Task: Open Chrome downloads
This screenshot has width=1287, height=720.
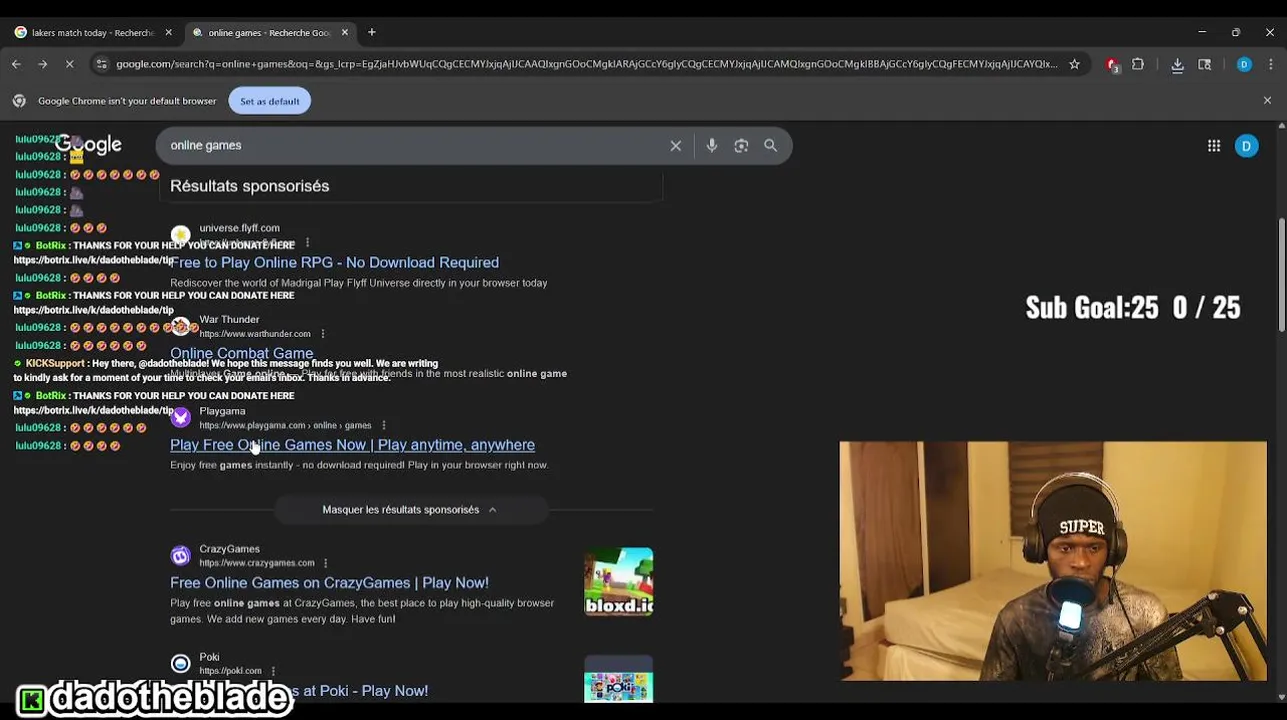Action: [1177, 64]
